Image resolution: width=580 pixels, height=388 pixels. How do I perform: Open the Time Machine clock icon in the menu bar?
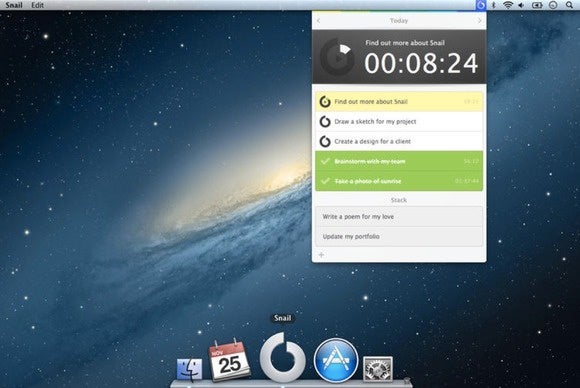553,5
